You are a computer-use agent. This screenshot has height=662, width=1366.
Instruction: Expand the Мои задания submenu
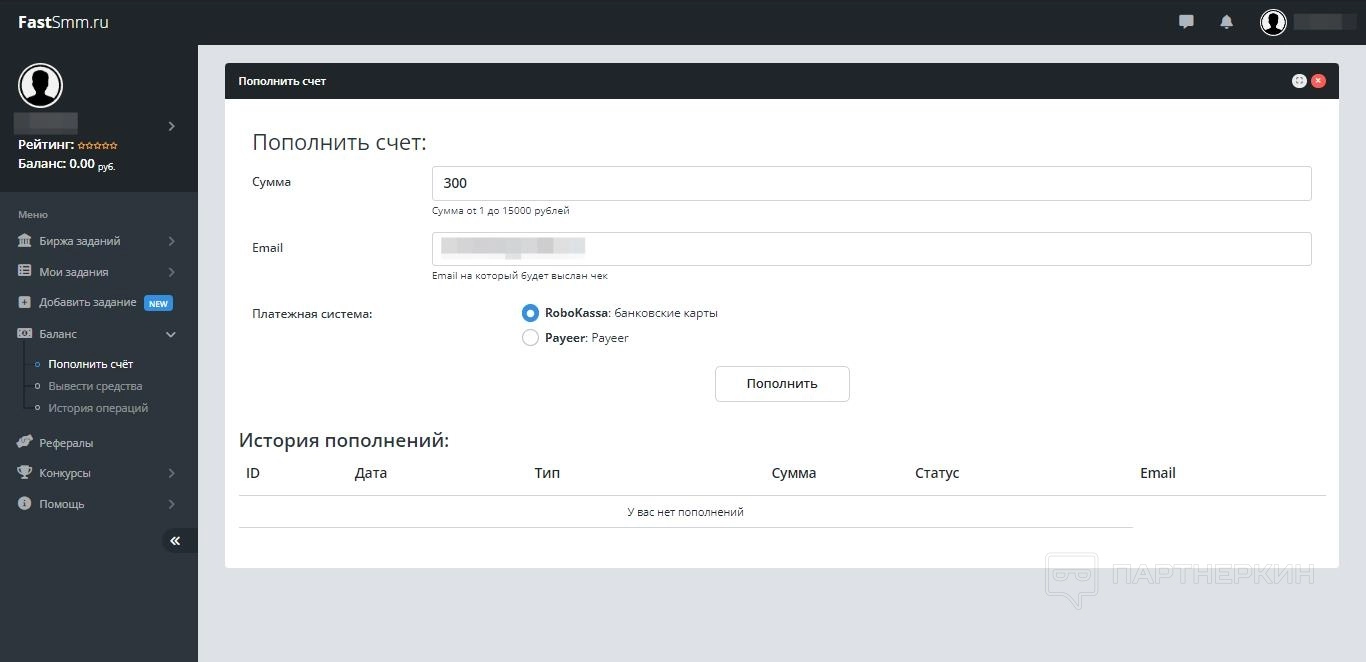(171, 272)
